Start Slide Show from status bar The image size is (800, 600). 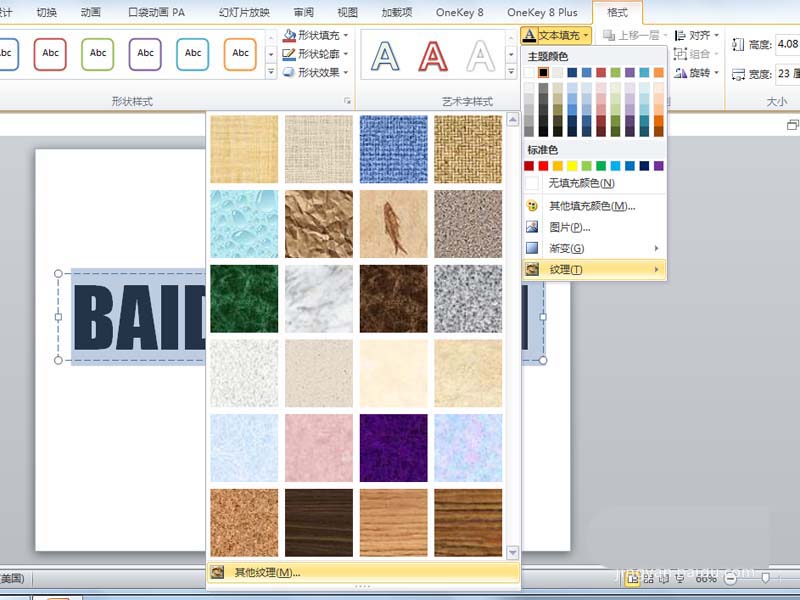pos(680,579)
